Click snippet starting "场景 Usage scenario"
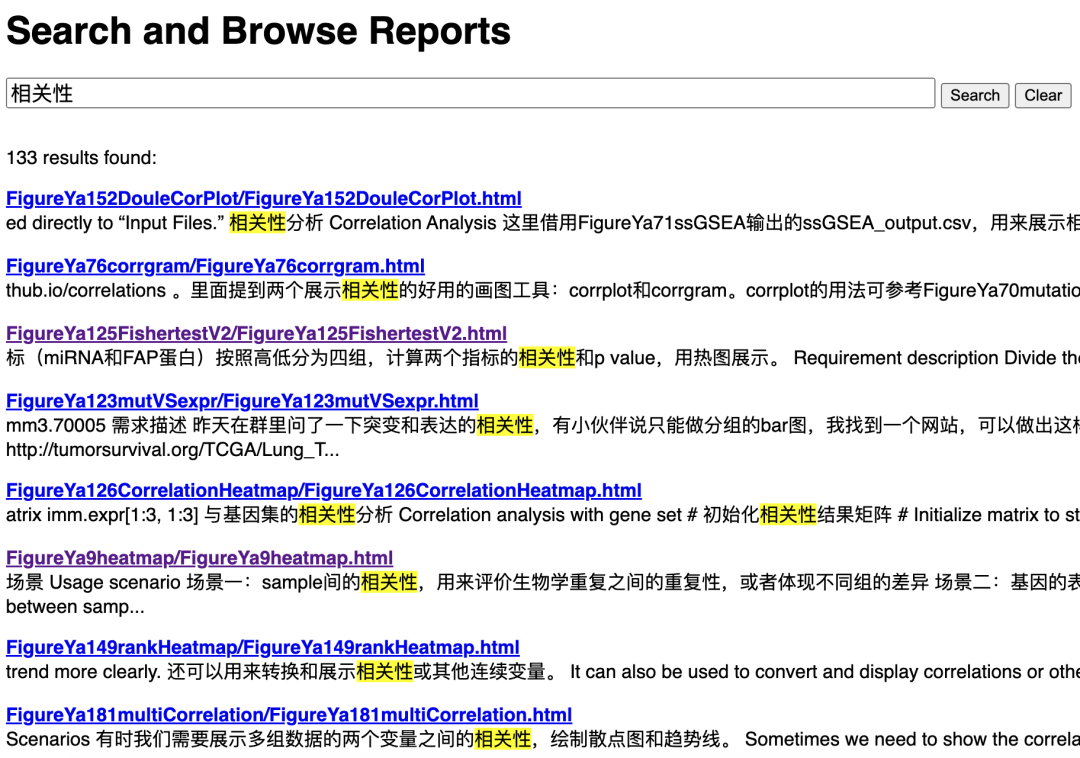This screenshot has width=1080, height=758. pos(543,582)
